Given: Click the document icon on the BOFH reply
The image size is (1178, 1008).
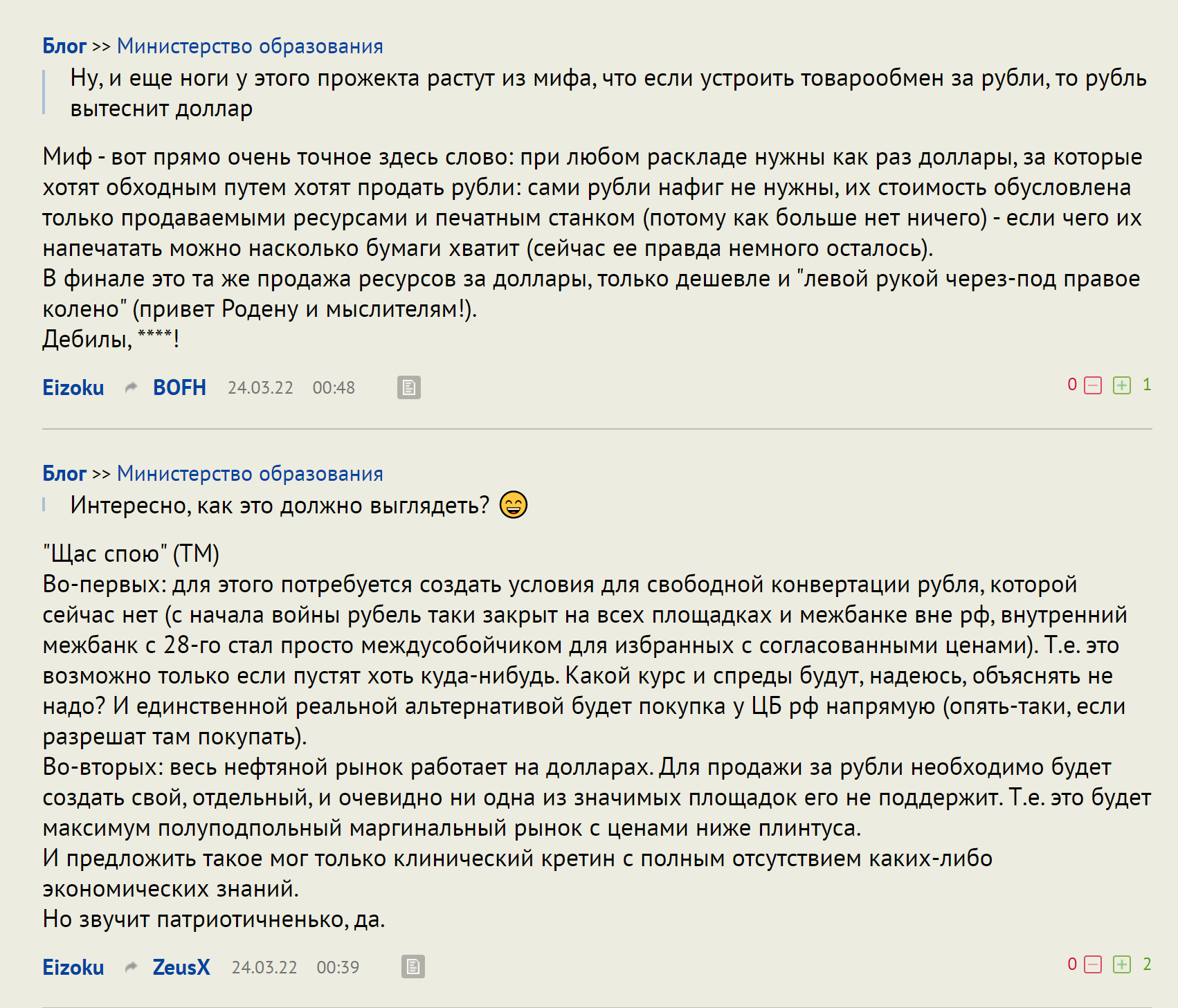Looking at the screenshot, I should point(409,387).
